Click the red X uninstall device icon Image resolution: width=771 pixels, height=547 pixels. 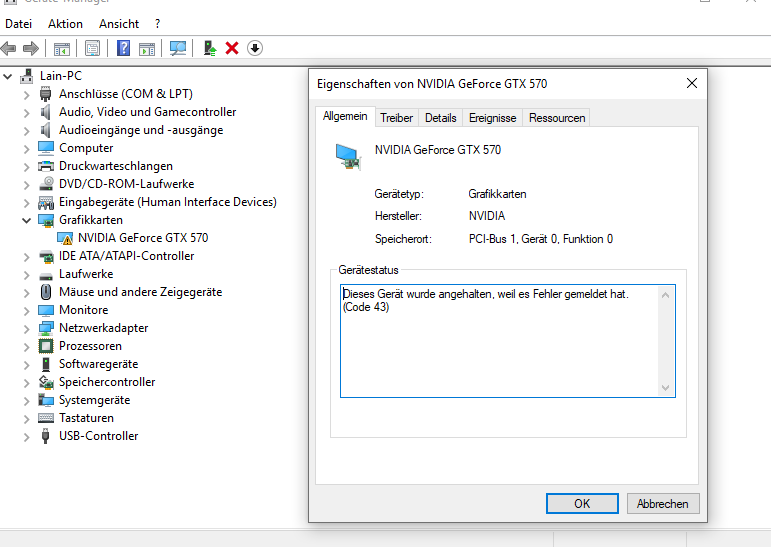click(232, 48)
